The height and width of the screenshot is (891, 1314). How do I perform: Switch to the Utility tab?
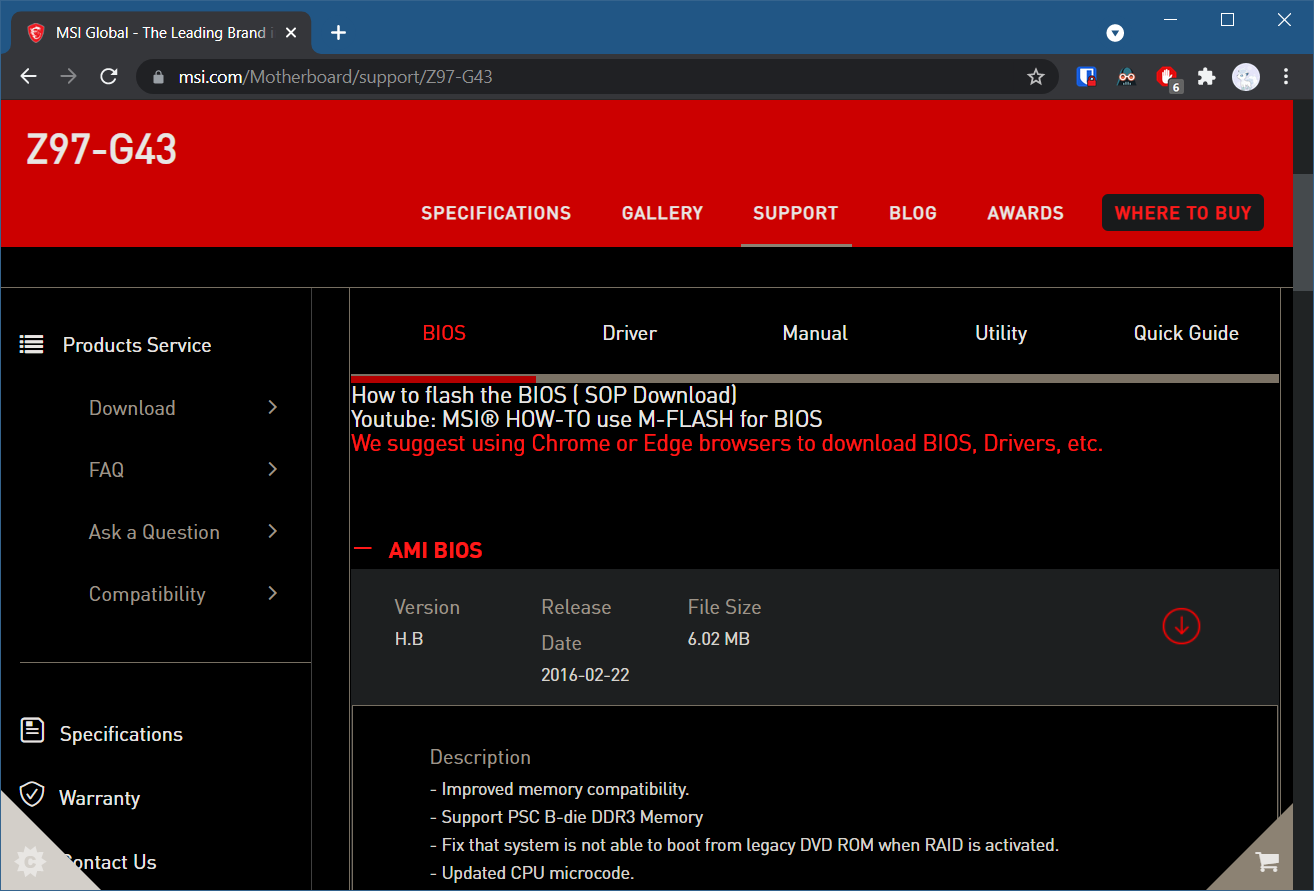point(1001,333)
